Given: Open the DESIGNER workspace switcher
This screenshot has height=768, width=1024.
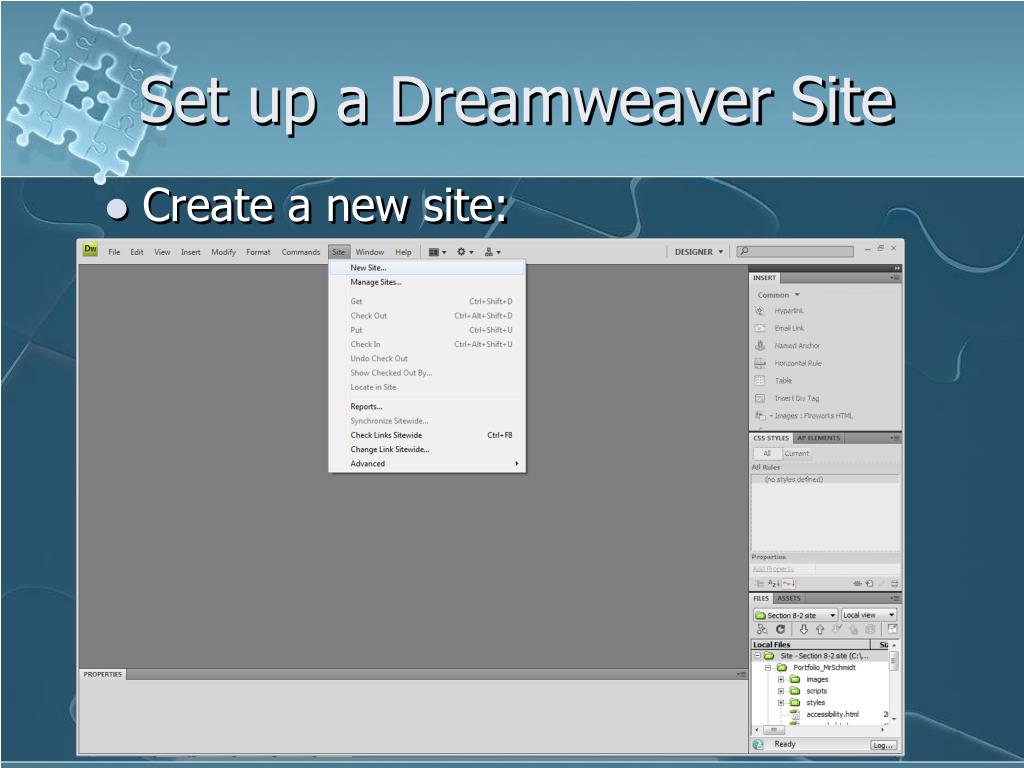Looking at the screenshot, I should (699, 252).
